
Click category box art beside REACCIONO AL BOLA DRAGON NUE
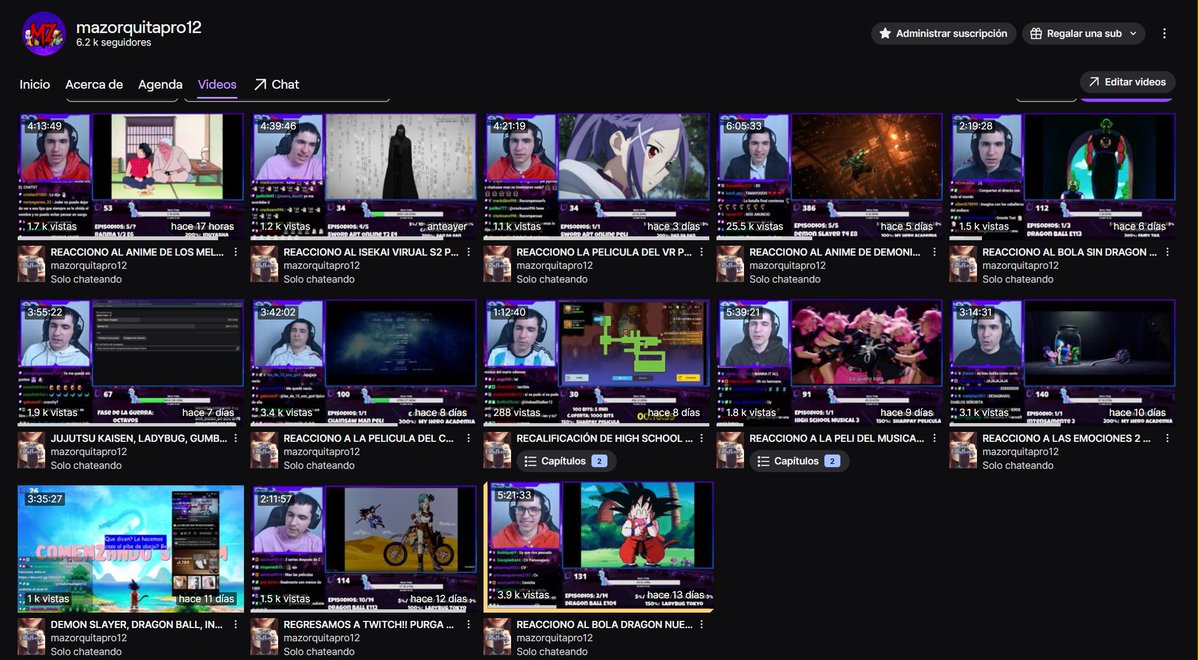coord(497,637)
